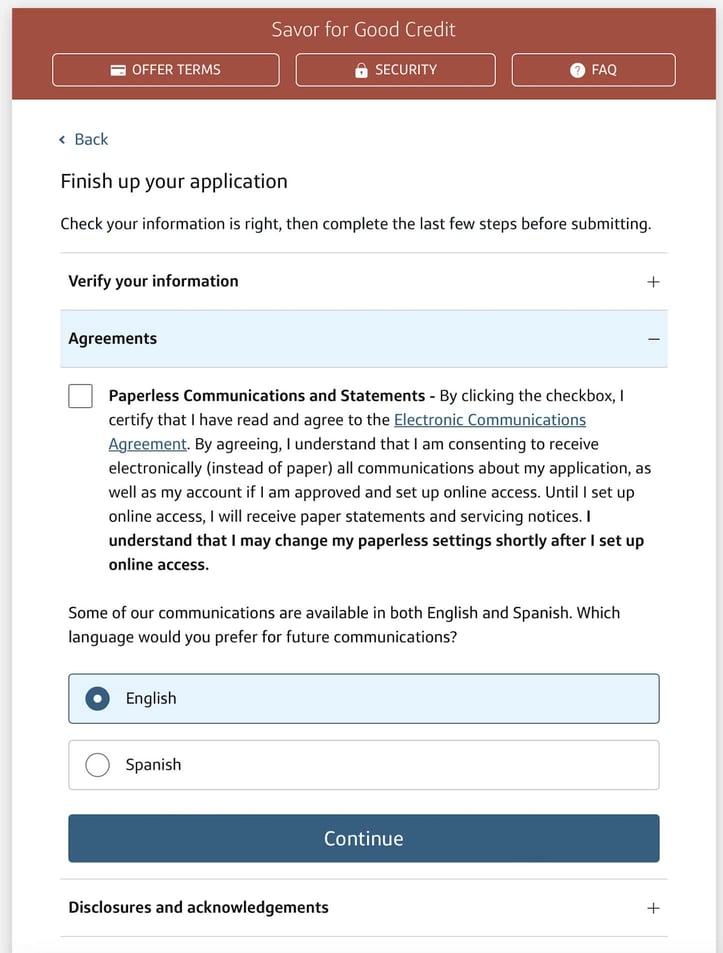Select the English radio button

97,698
